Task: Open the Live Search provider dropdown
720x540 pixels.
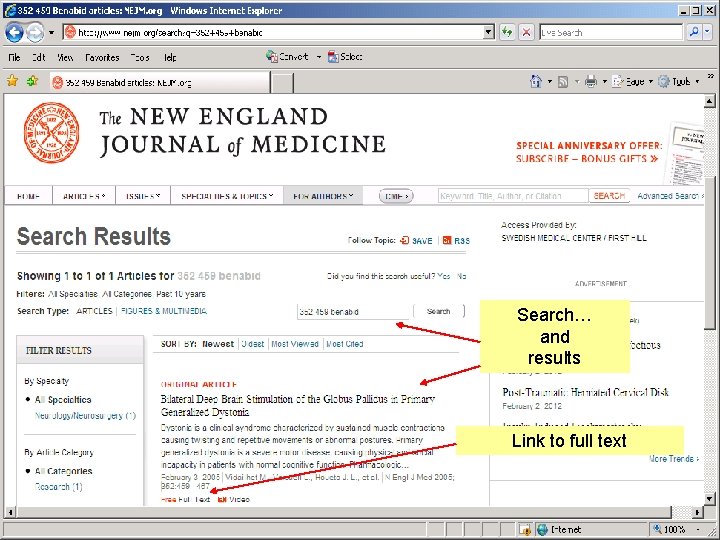Action: coord(708,33)
